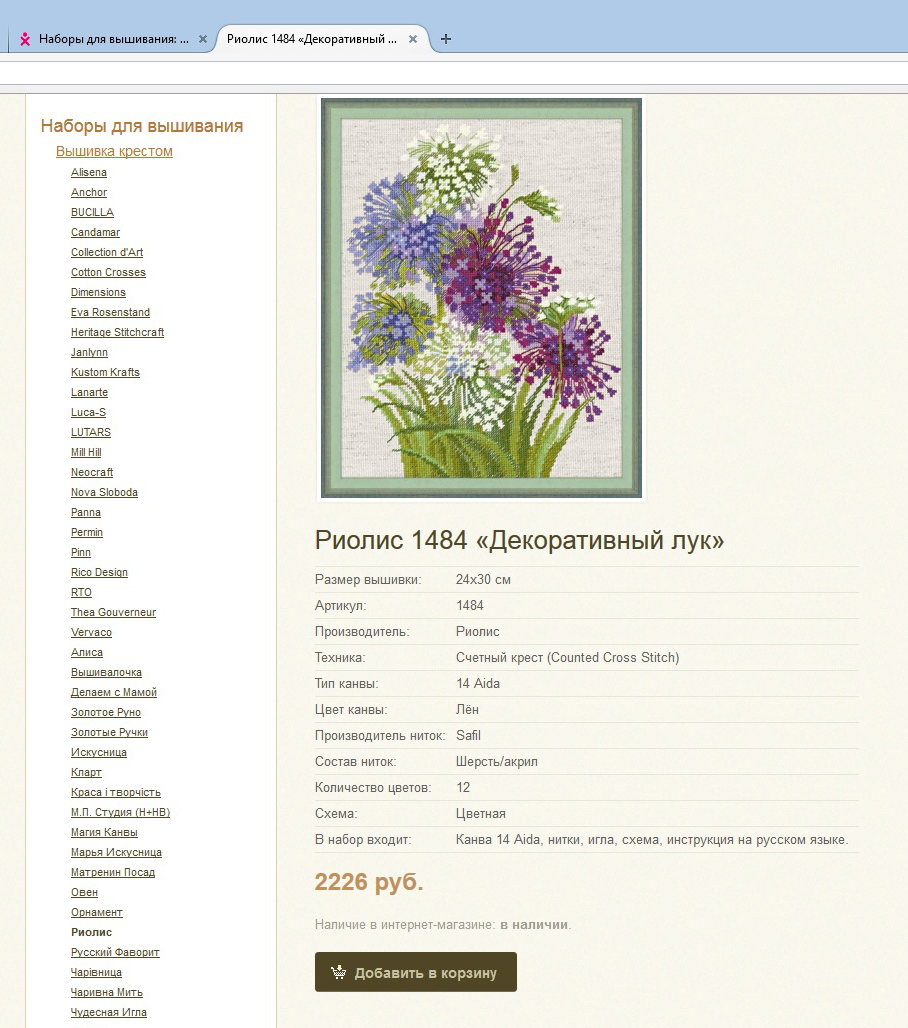
Task: Open the «Вышивка крестом» category link
Action: [114, 151]
